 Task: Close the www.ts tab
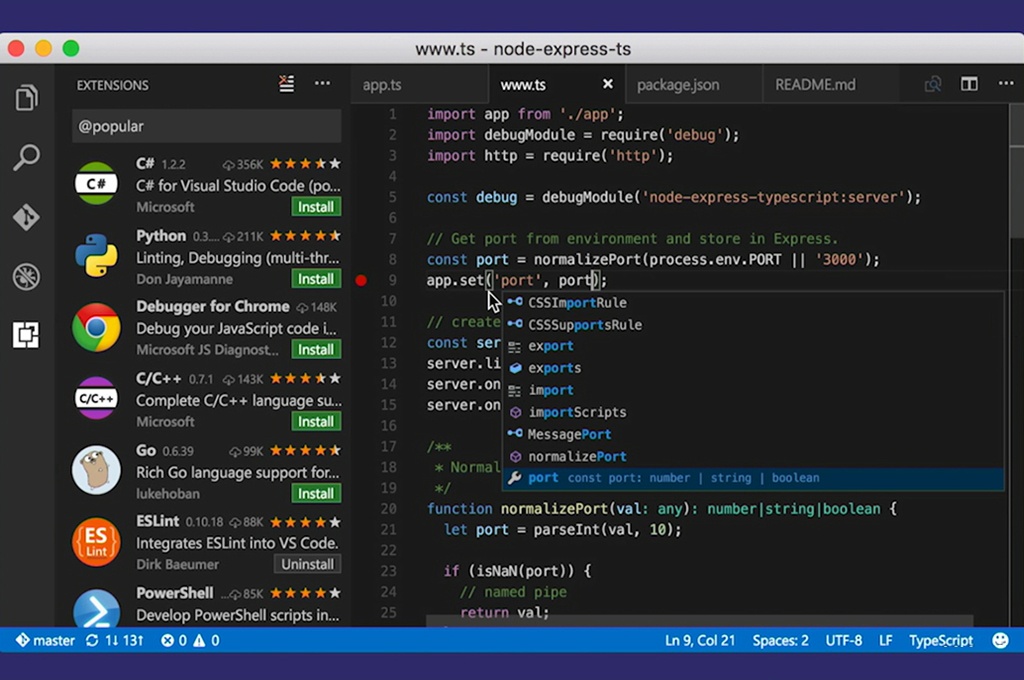(x=607, y=84)
